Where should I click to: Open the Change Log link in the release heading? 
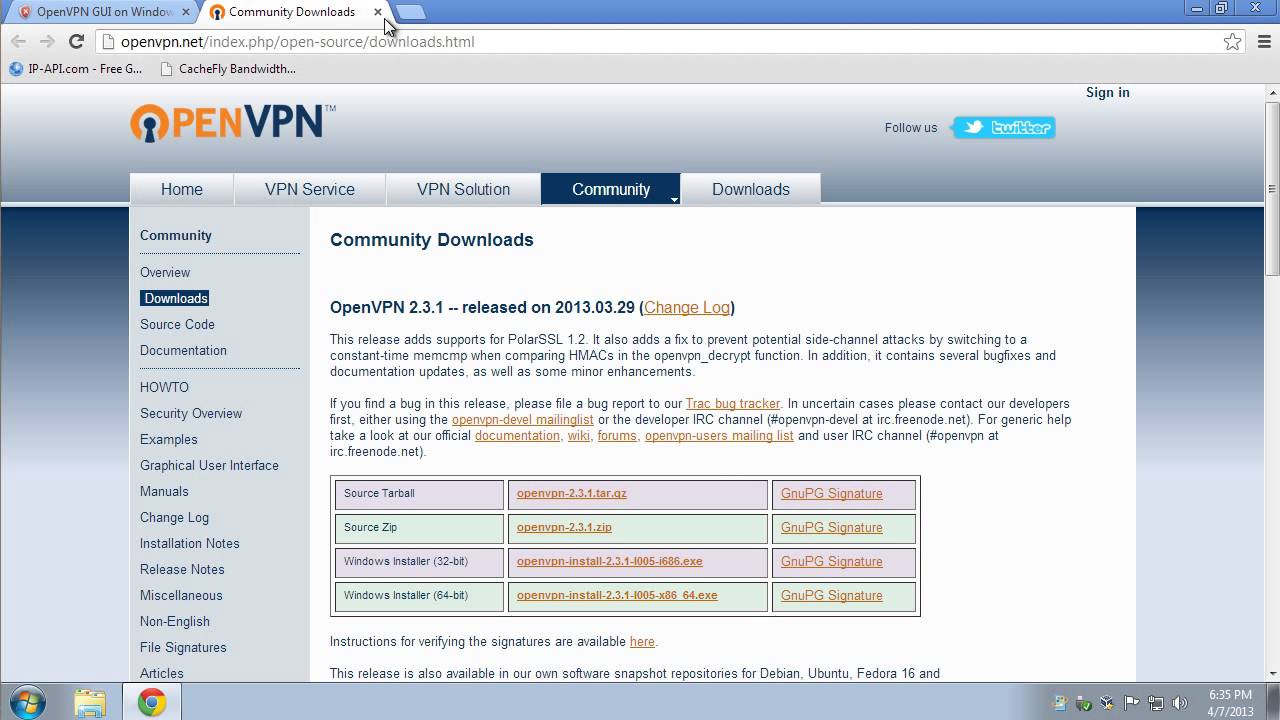(687, 307)
